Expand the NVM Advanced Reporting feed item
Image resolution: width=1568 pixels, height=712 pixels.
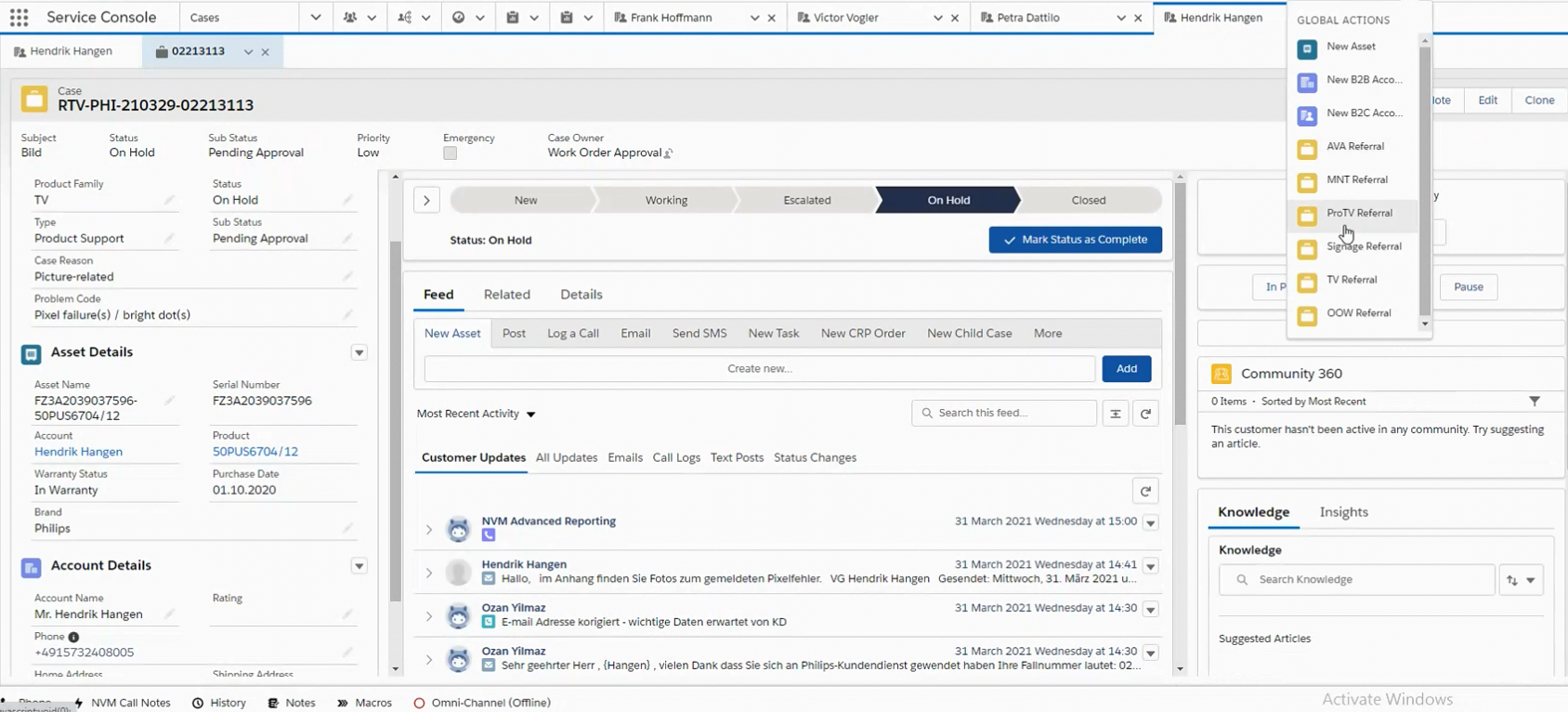point(429,530)
